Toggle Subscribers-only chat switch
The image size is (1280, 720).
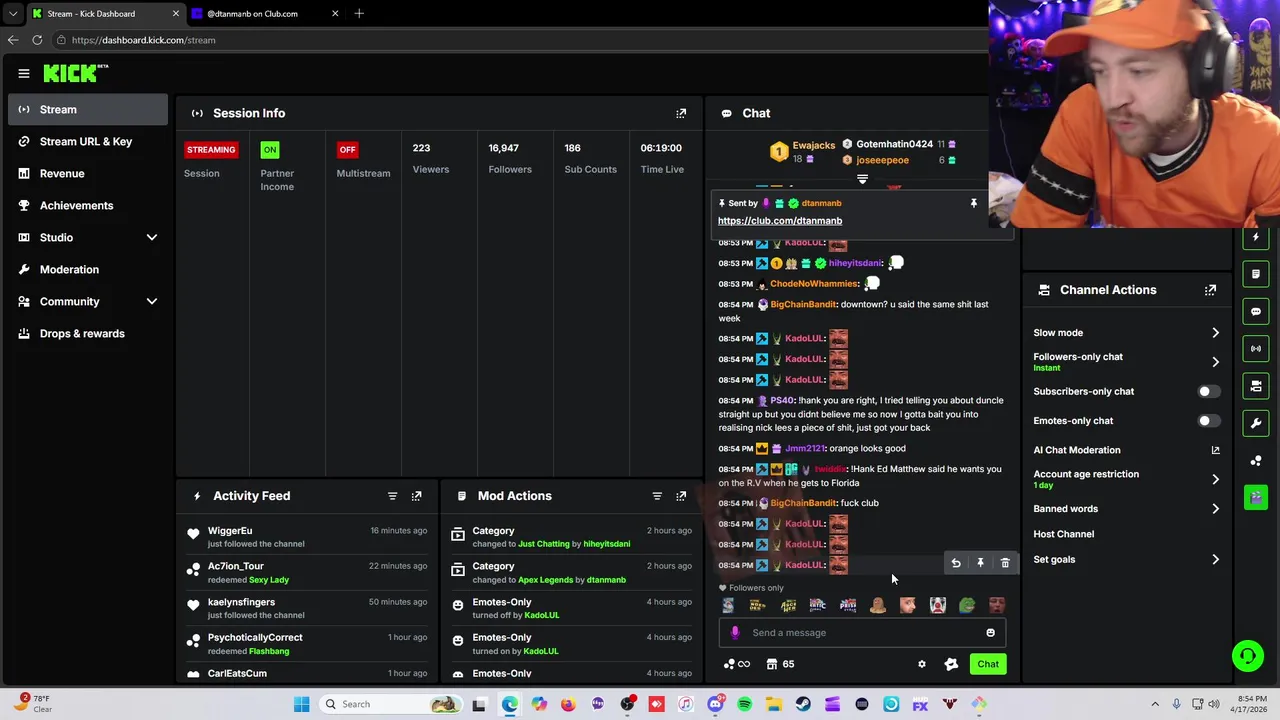pyautogui.click(x=1208, y=392)
